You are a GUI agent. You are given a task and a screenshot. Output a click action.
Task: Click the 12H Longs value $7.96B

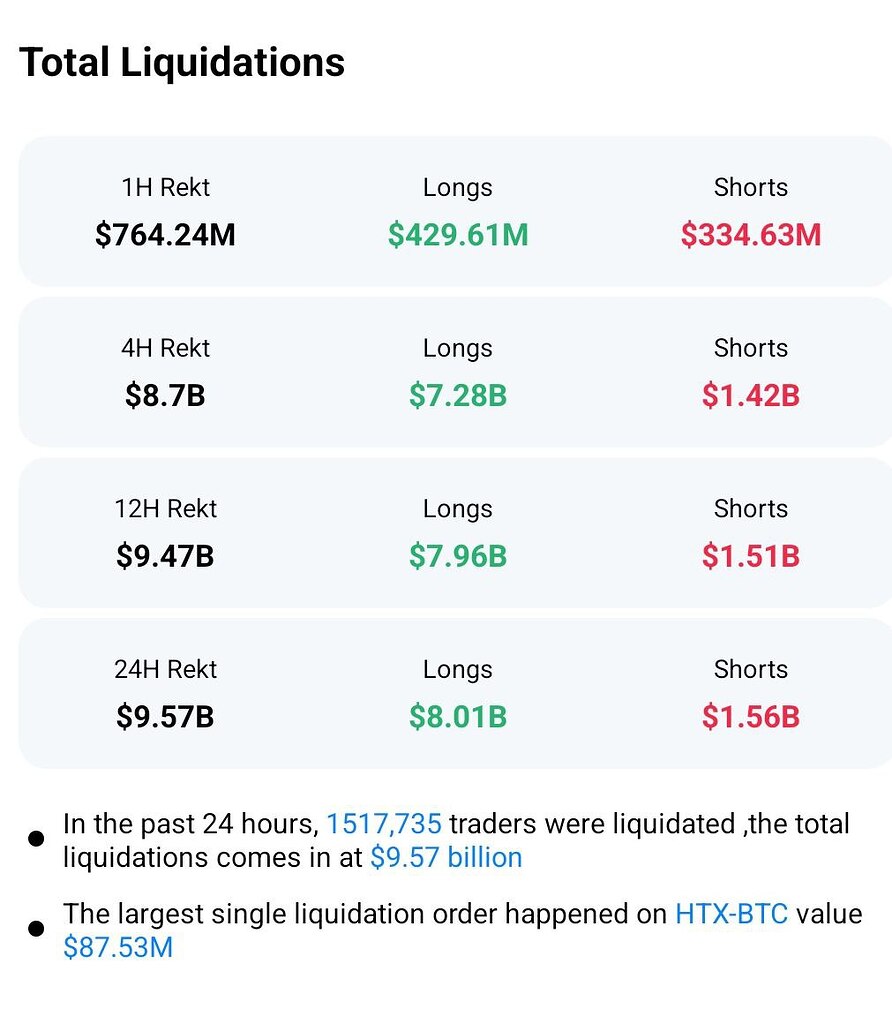(x=458, y=556)
